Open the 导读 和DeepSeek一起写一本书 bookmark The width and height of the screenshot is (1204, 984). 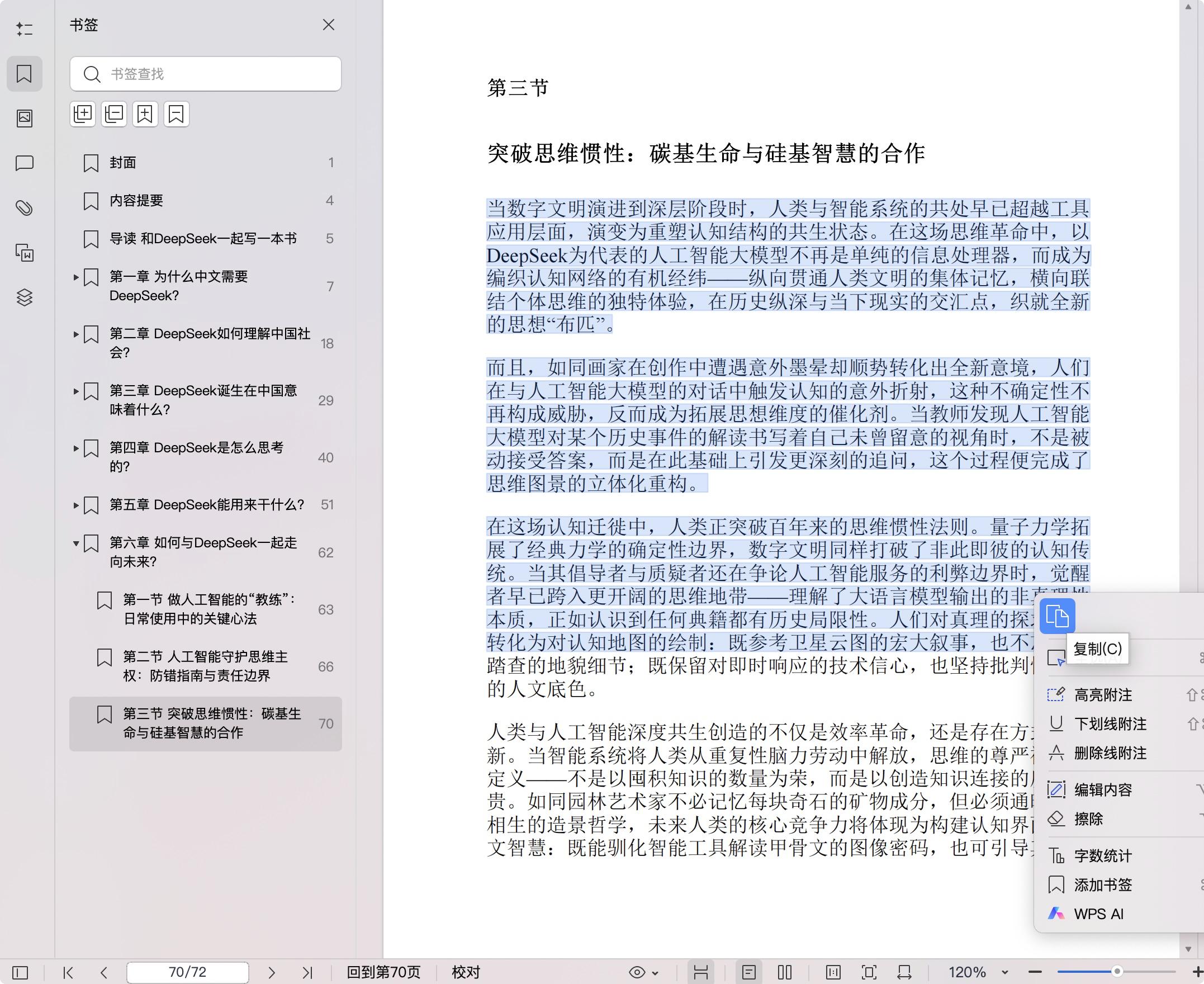coord(206,239)
